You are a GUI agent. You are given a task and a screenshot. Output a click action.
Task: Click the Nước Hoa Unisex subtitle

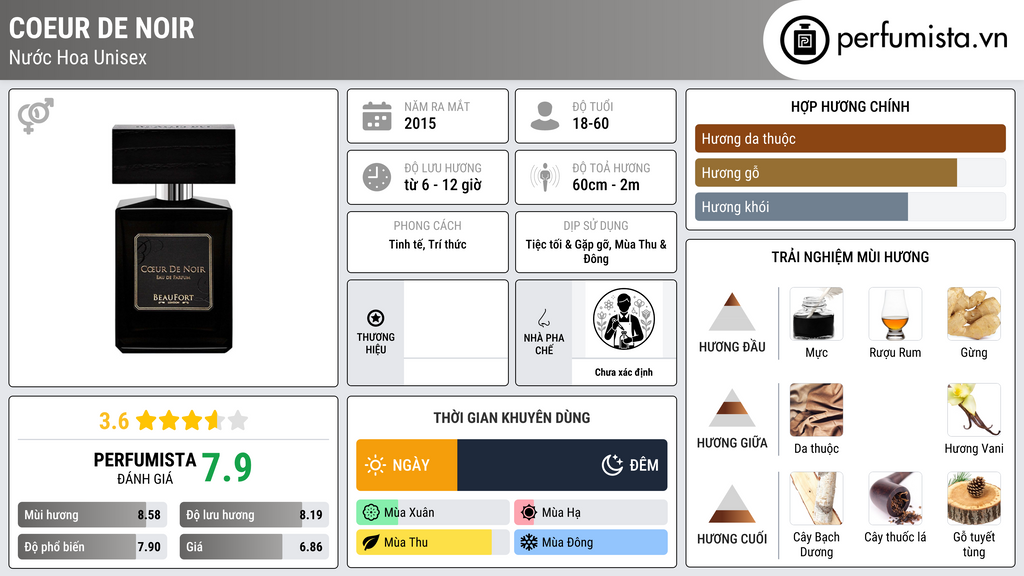coord(78,58)
